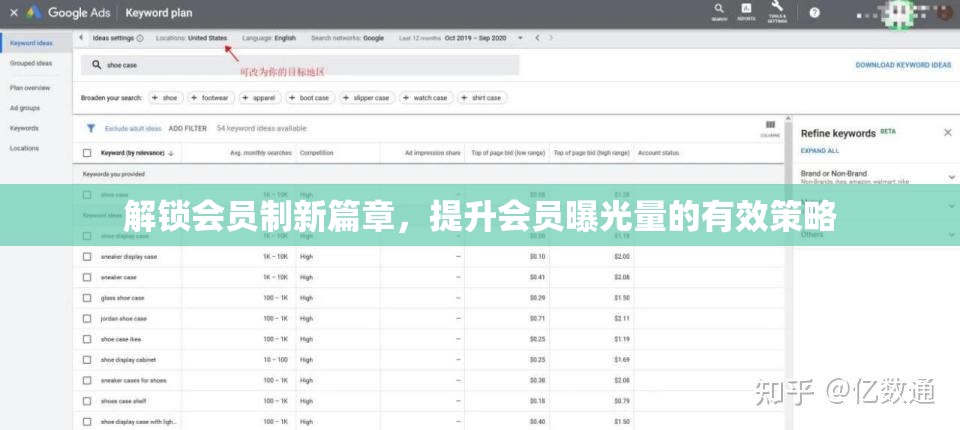The height and width of the screenshot is (430, 960).
Task: Tick the select-all checkbox in the table header
Action: pos(87,153)
